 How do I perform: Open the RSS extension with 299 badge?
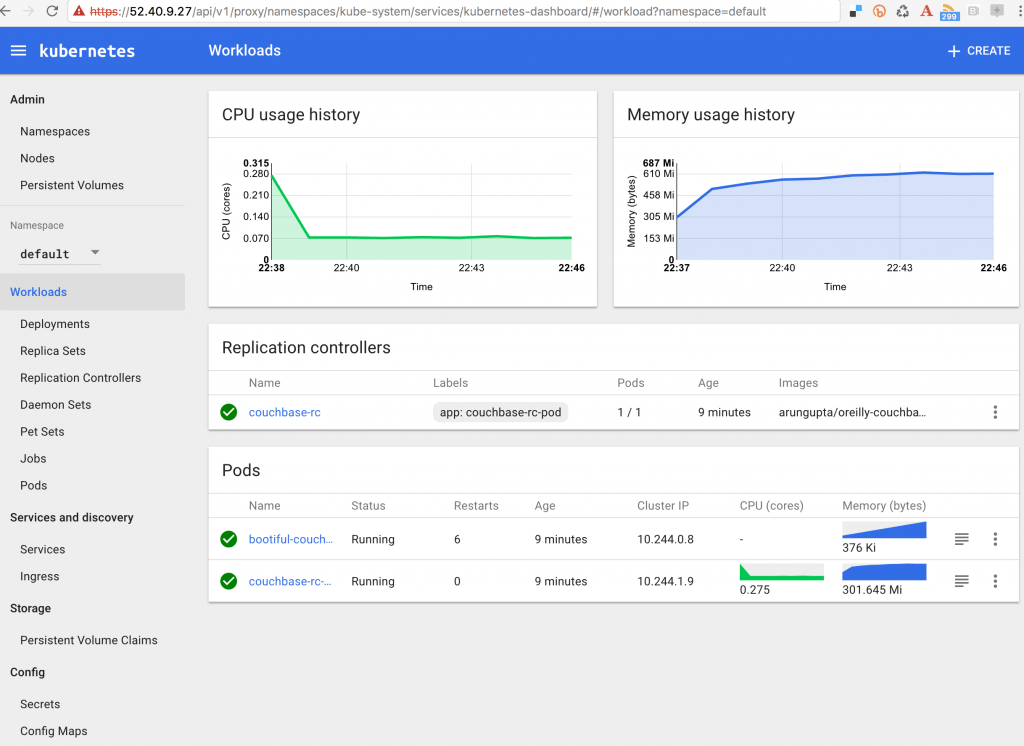tap(949, 12)
